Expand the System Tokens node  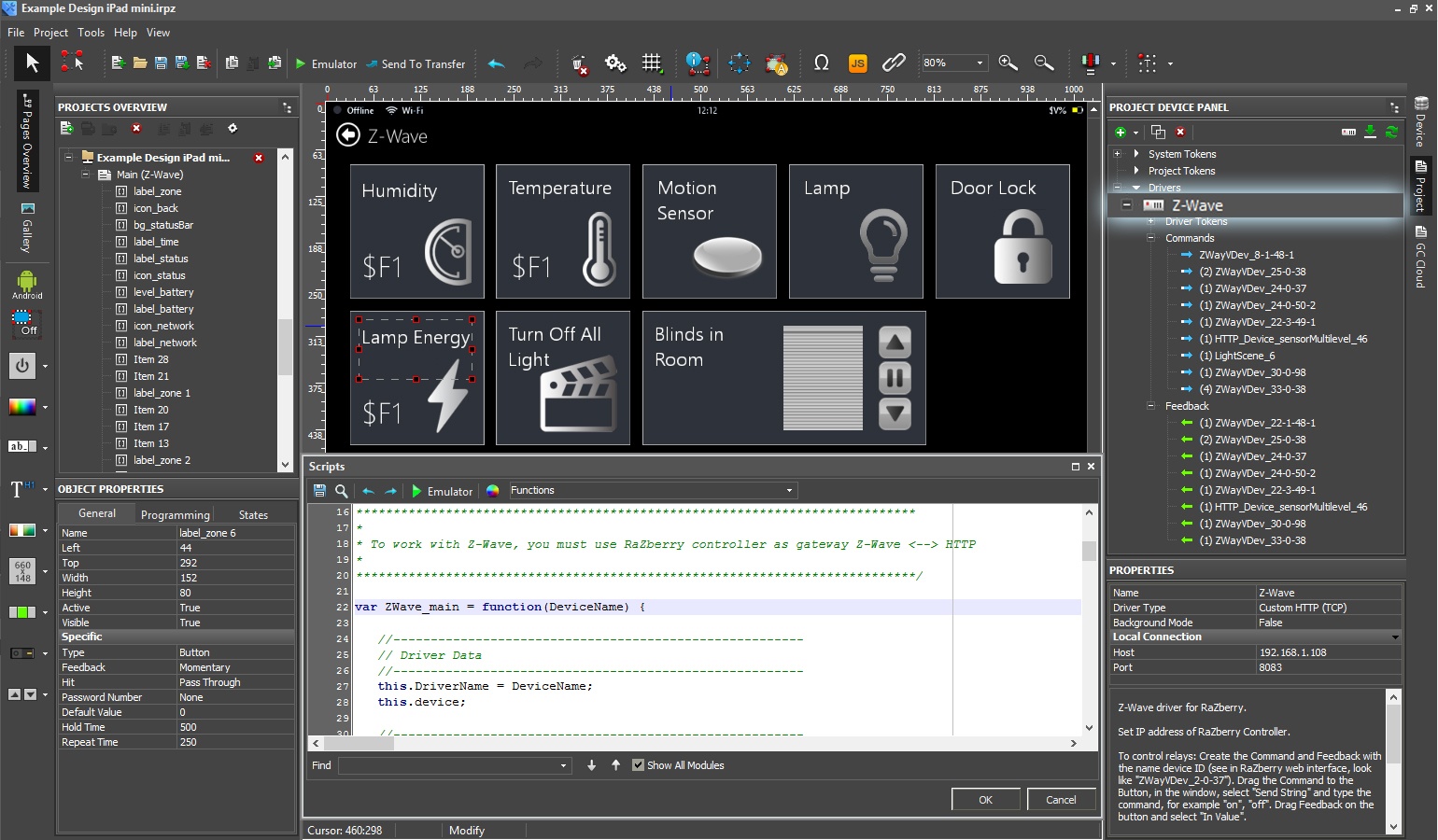click(1118, 154)
